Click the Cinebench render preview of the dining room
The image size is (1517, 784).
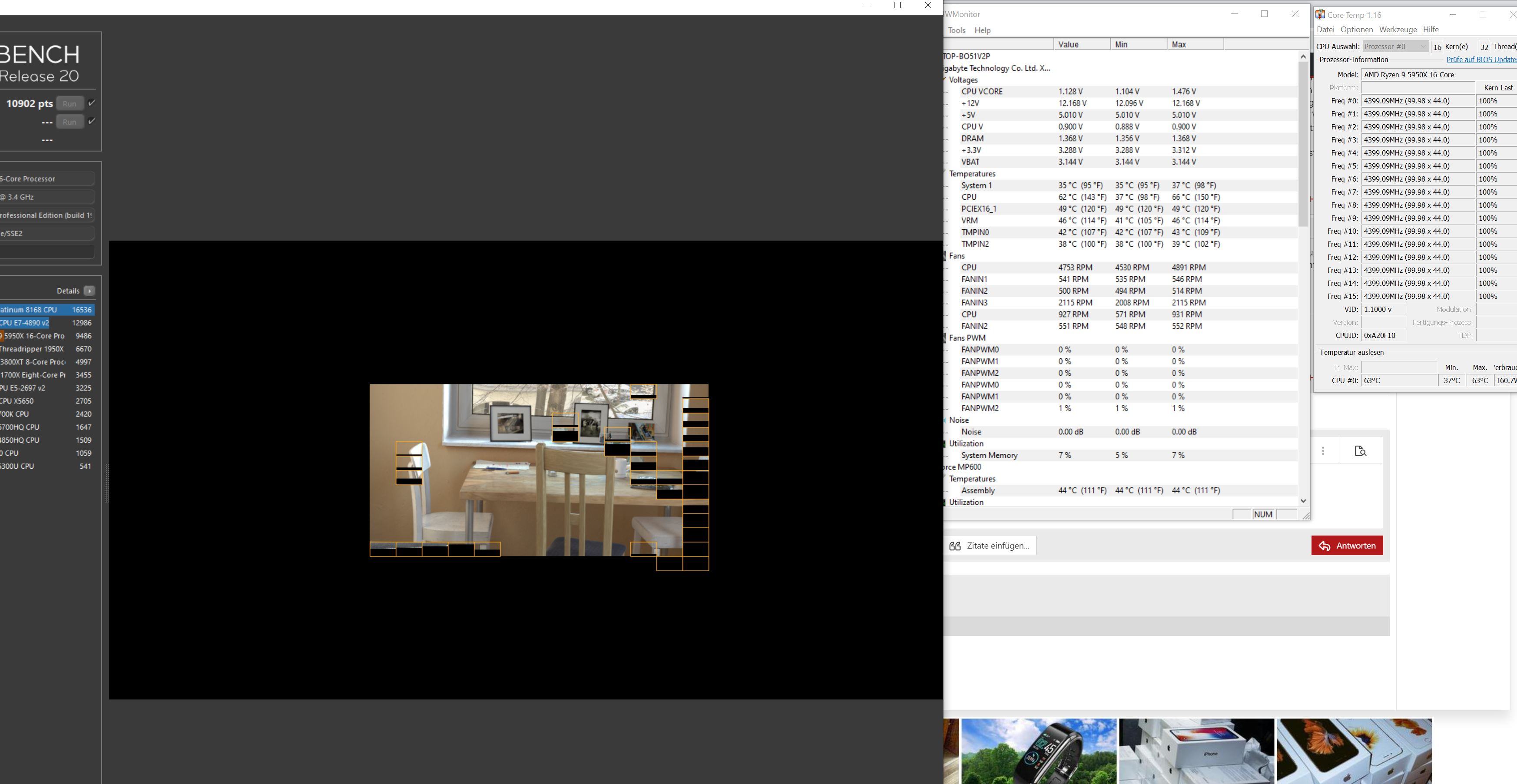tap(539, 470)
